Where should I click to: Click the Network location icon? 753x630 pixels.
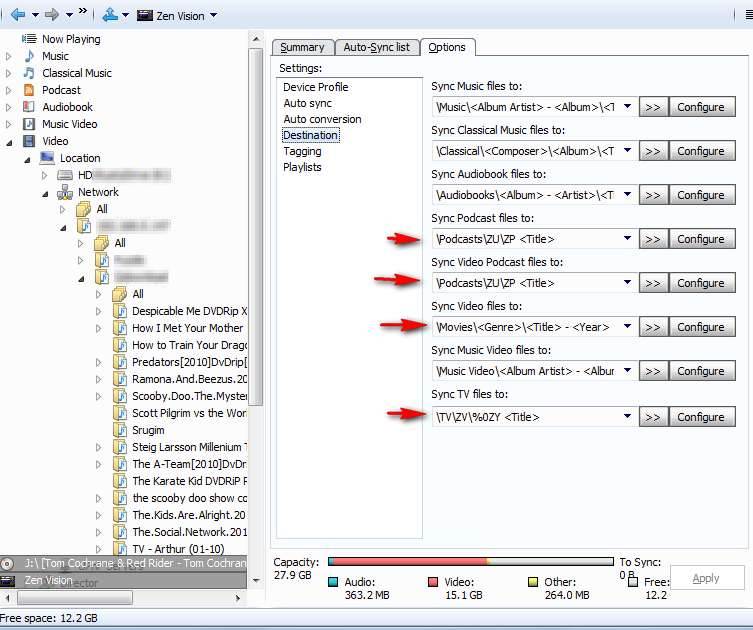[65, 192]
